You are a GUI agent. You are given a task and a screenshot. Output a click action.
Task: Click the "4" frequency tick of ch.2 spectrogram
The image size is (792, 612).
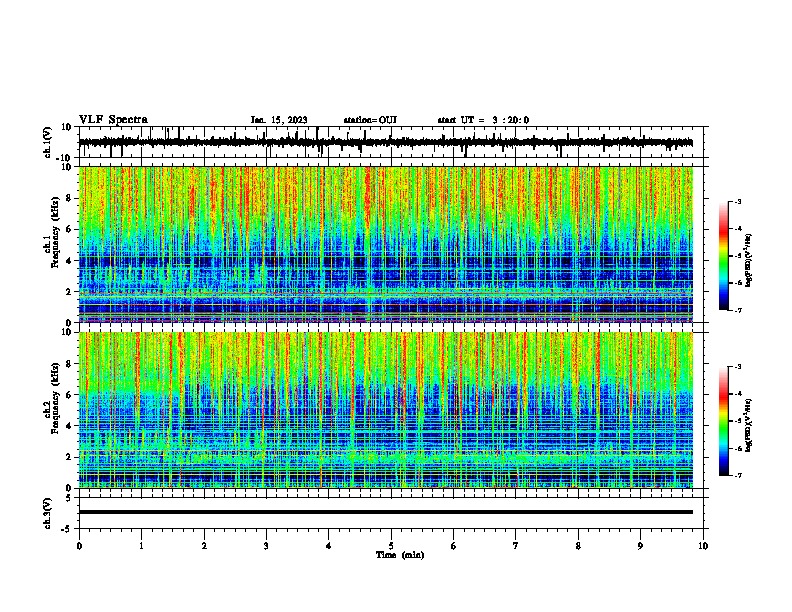[x=69, y=426]
